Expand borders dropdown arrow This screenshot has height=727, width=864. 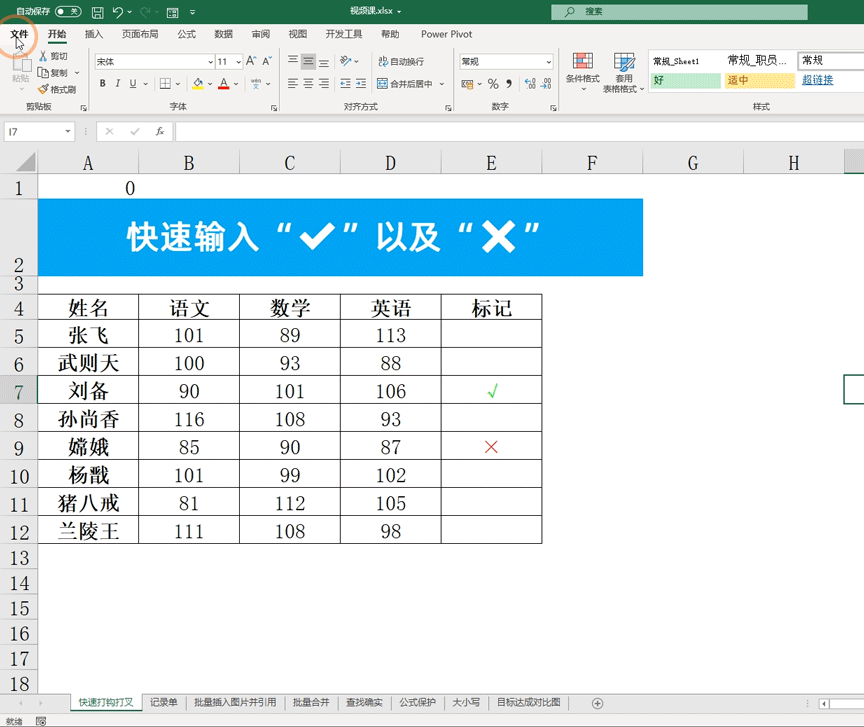point(177,84)
